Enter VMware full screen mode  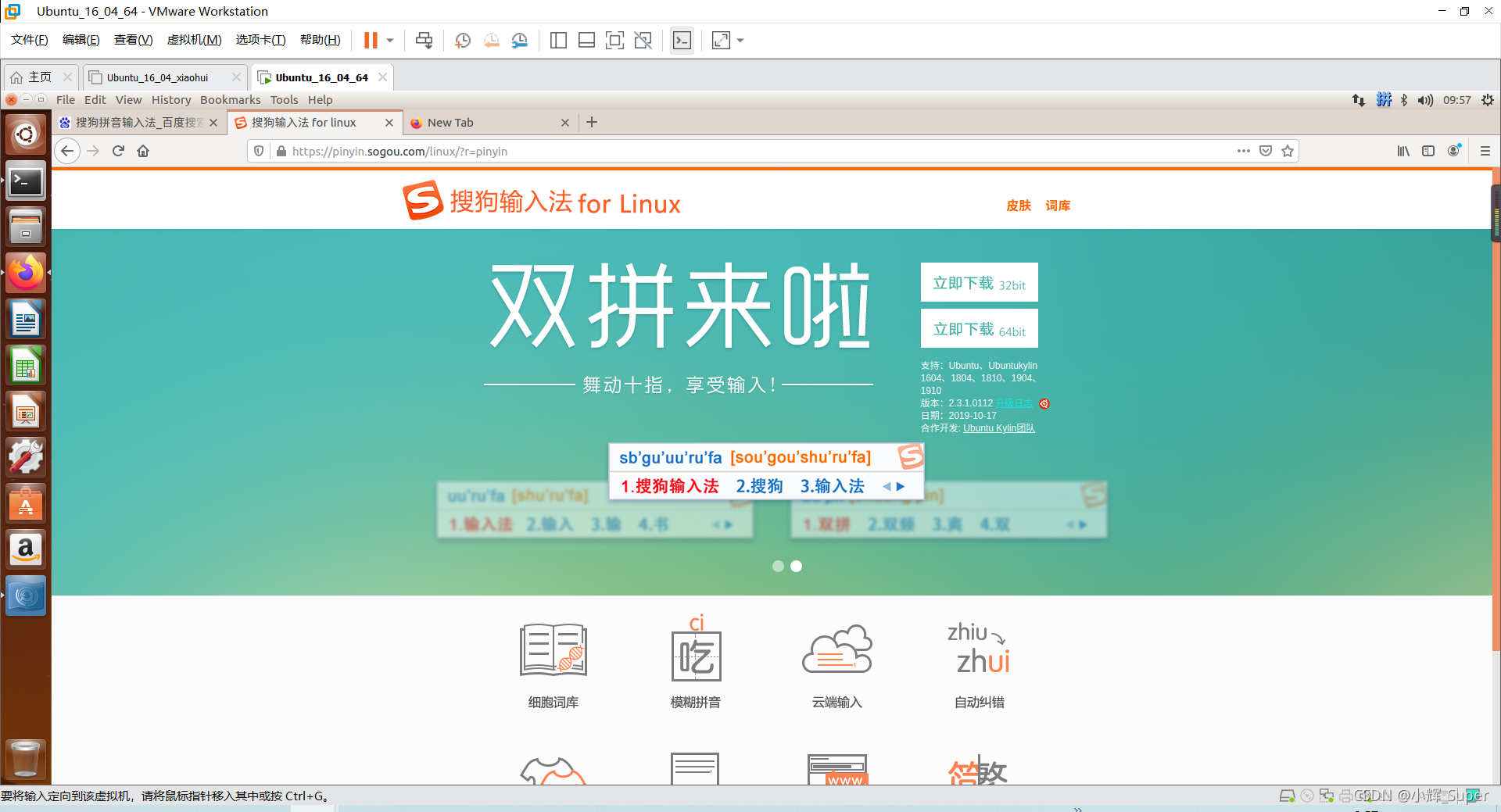(x=615, y=40)
